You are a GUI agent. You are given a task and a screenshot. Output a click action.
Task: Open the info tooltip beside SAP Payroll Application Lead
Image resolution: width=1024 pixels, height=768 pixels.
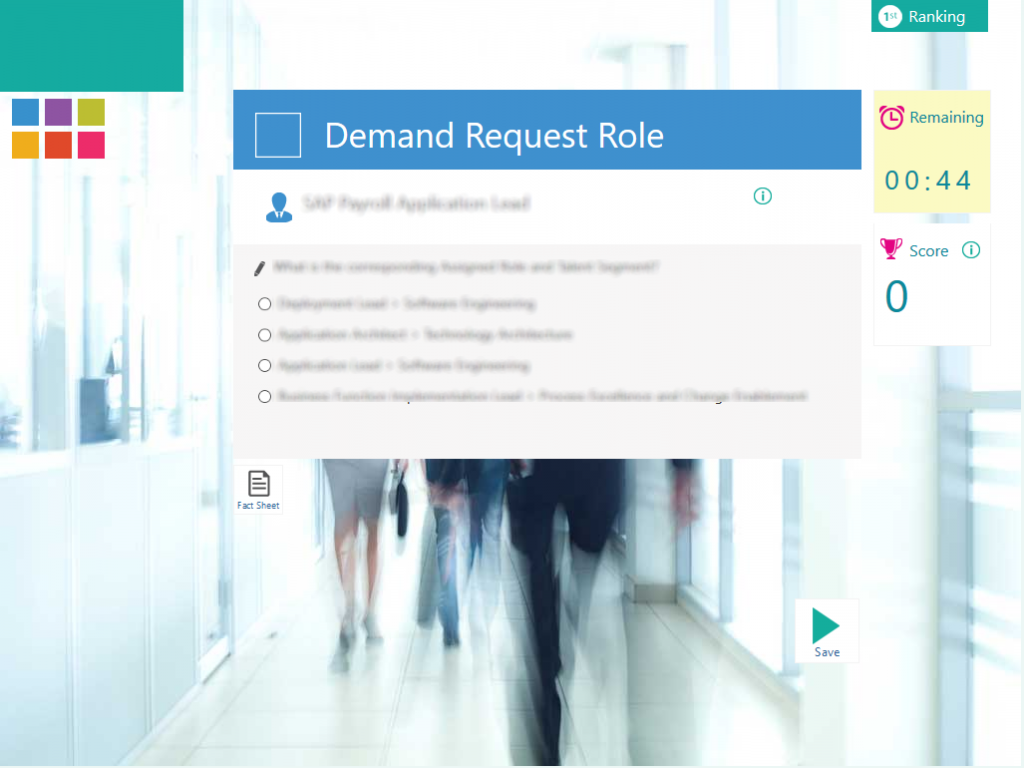763,196
